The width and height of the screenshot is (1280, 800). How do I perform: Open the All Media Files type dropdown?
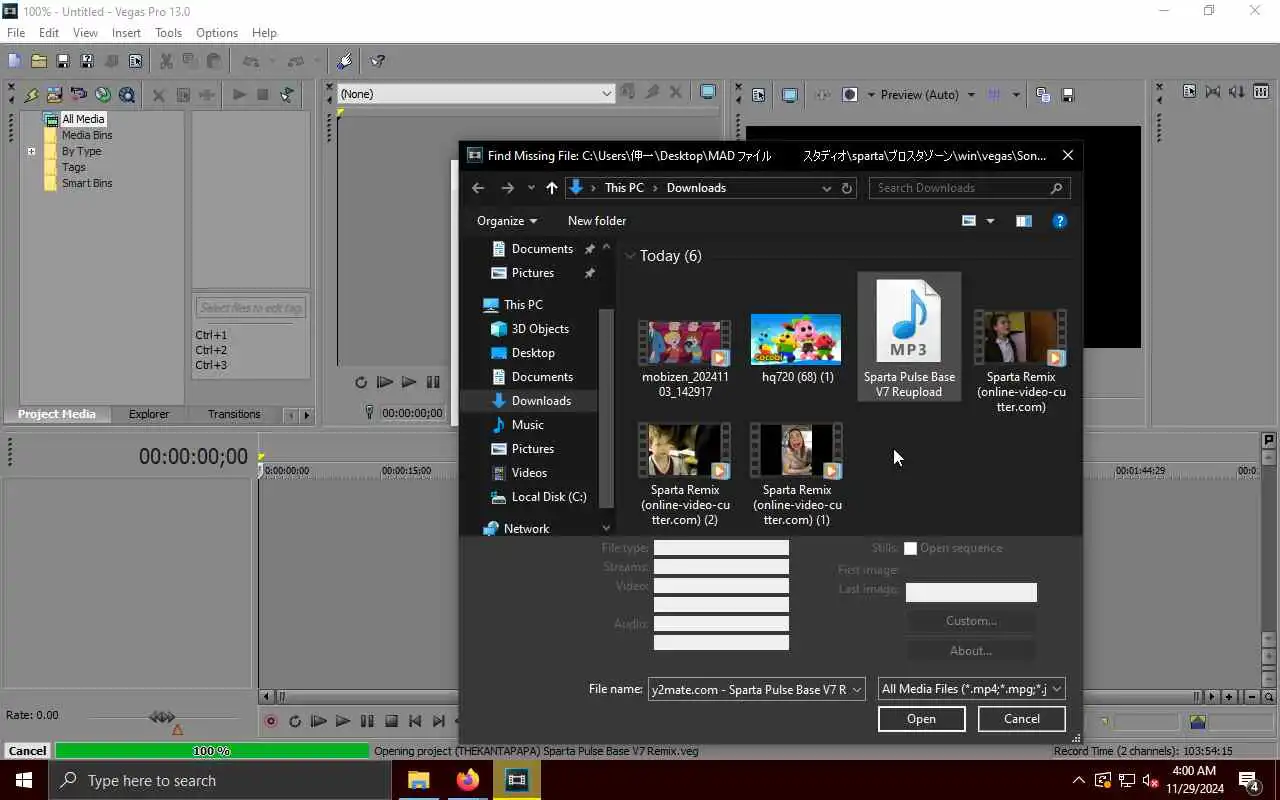1057,689
